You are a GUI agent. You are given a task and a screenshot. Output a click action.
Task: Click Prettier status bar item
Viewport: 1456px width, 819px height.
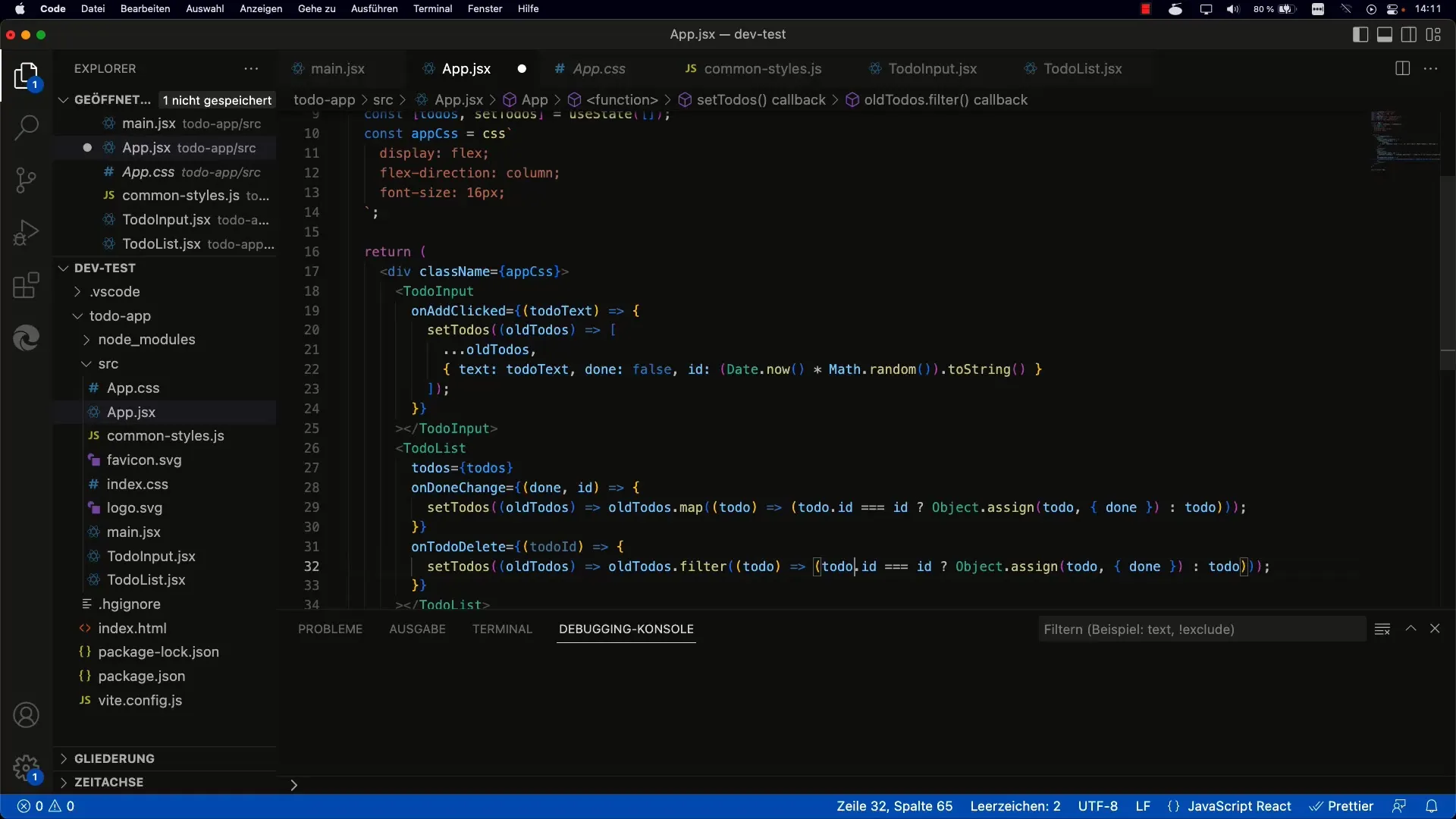pos(1341,806)
